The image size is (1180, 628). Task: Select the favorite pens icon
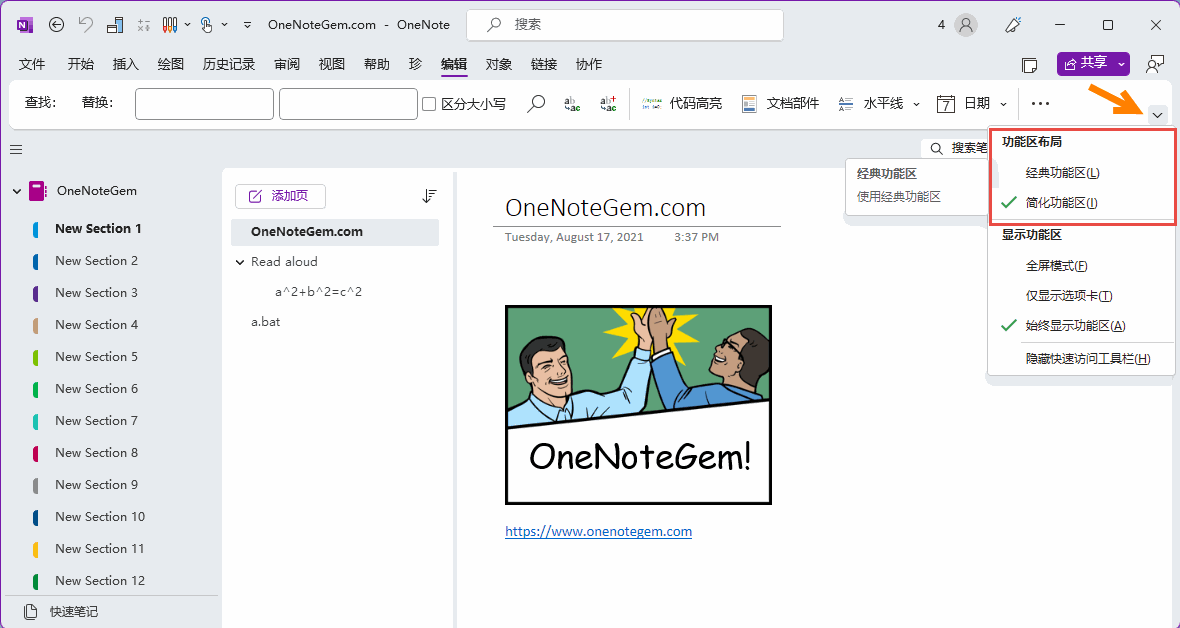(x=170, y=25)
